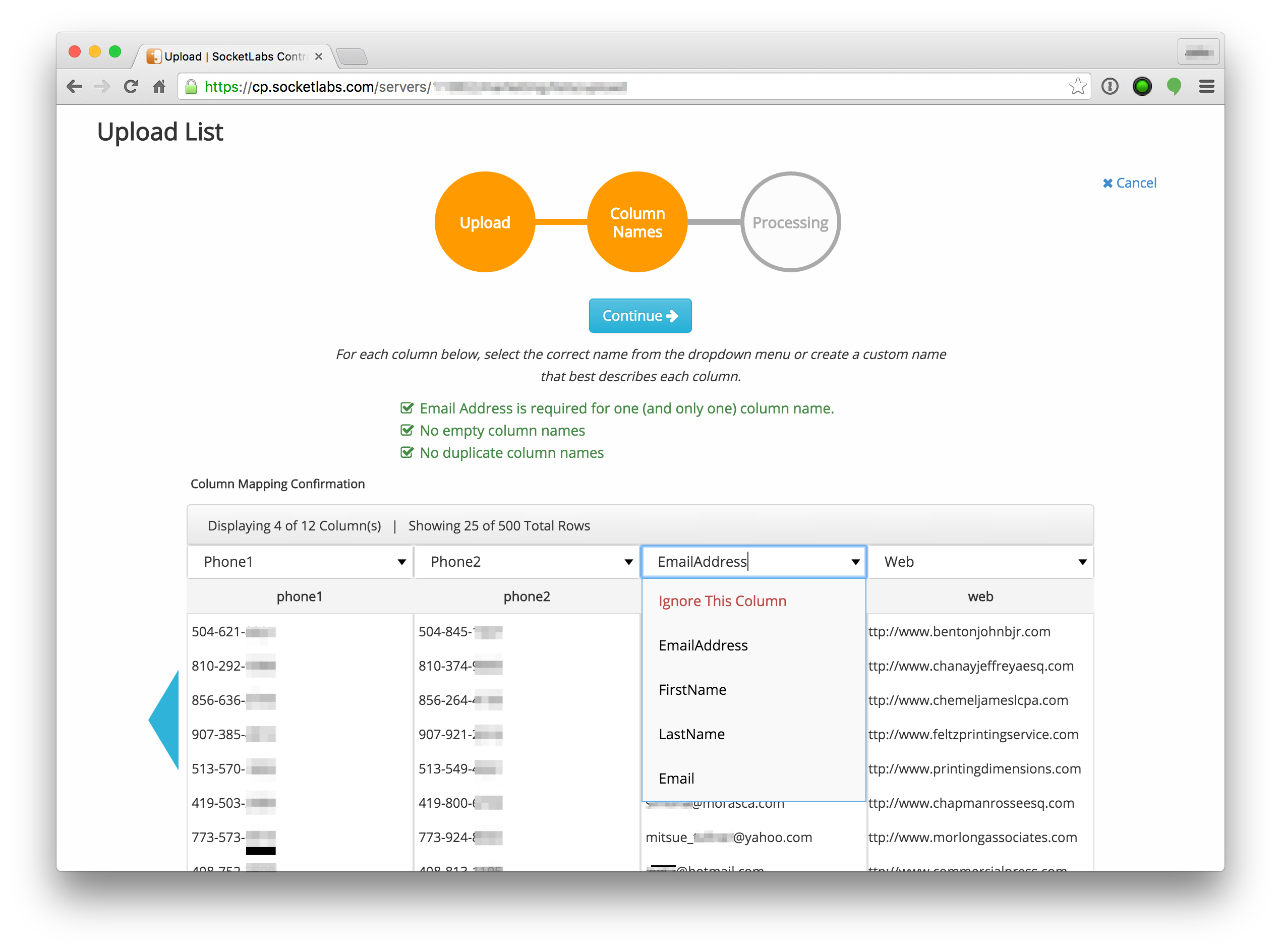Click the No duplicate column names checkmark
This screenshot has height=952, width=1281.
tap(406, 452)
